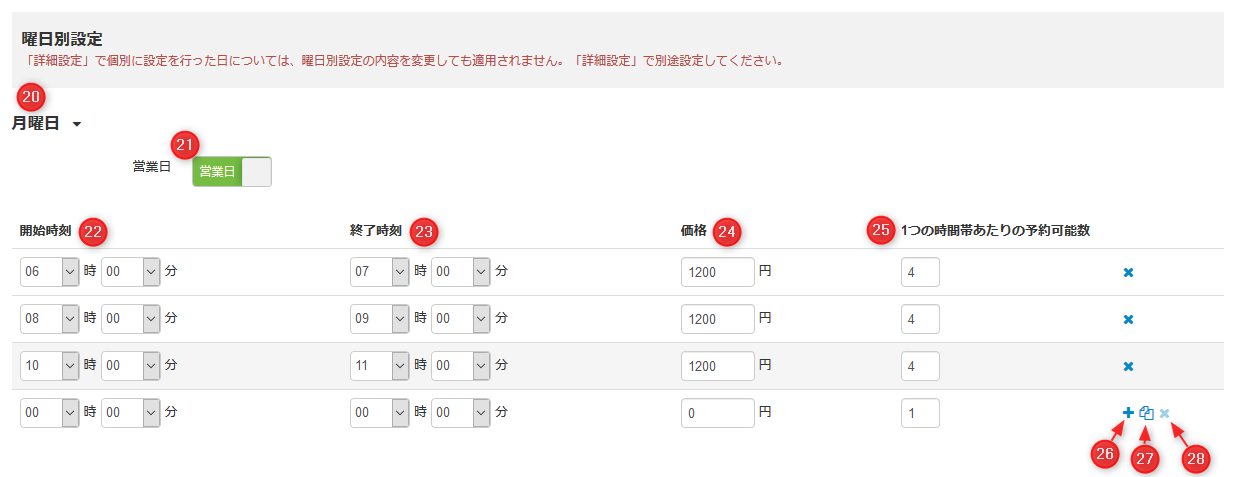
Task: Delete the 06:00 time slot row
Action: pos(1128,272)
